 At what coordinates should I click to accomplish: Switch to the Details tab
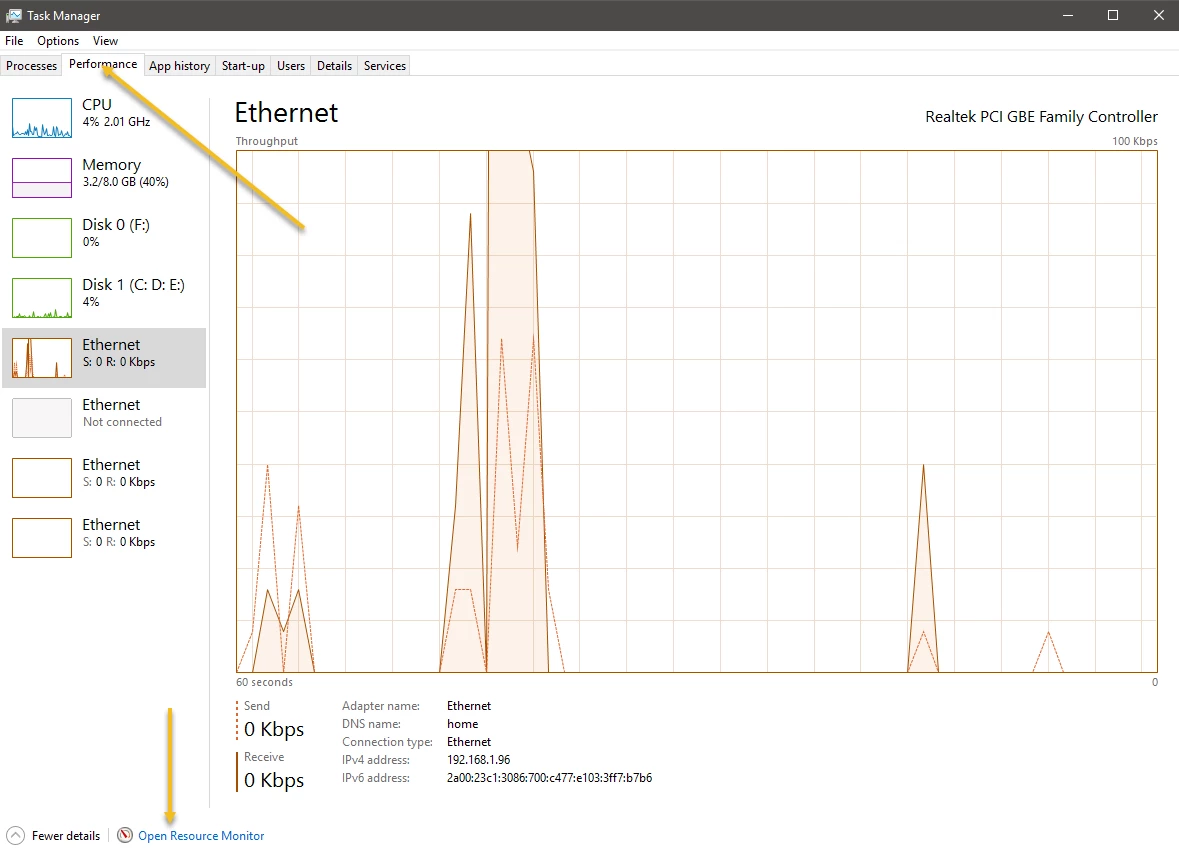click(335, 65)
